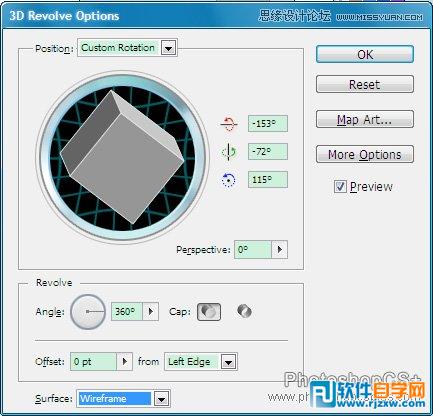The width and height of the screenshot is (433, 416).
Task: Click the Z-axis rotation icon
Action: [228, 180]
